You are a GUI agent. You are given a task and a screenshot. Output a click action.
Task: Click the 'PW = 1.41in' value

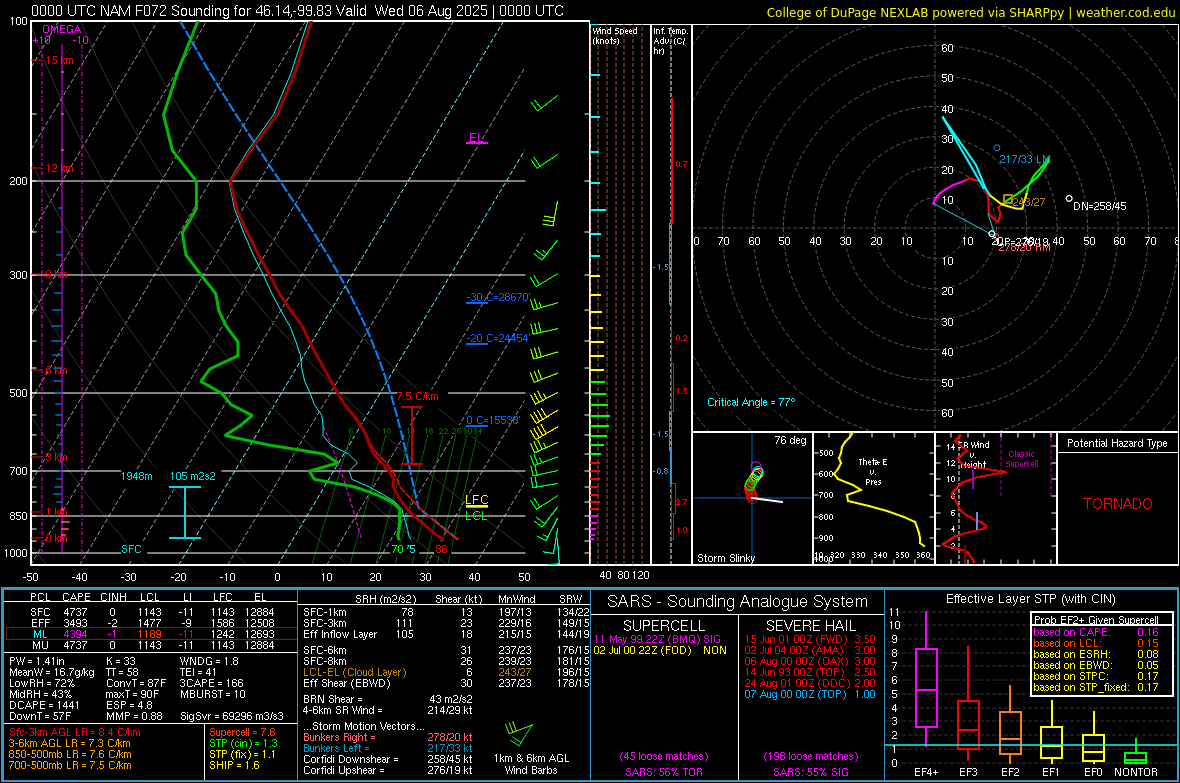pyautogui.click(x=37, y=661)
